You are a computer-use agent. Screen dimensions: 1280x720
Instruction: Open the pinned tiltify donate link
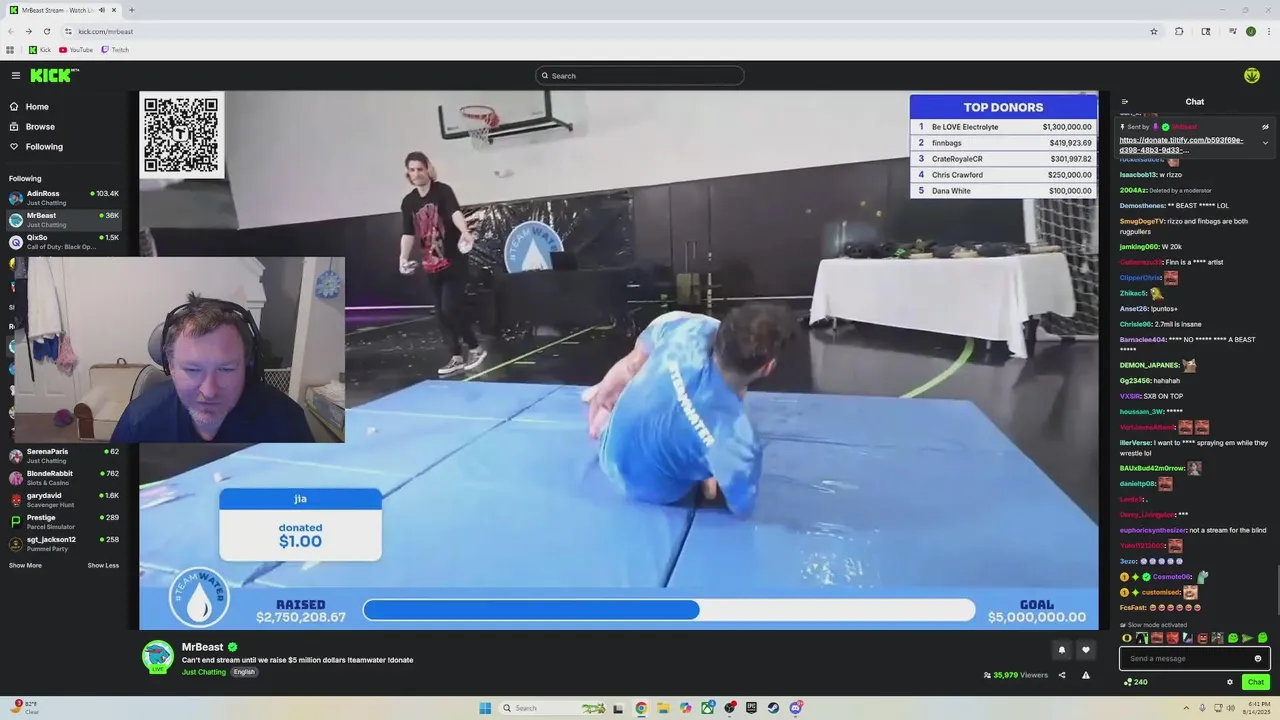(1181, 145)
